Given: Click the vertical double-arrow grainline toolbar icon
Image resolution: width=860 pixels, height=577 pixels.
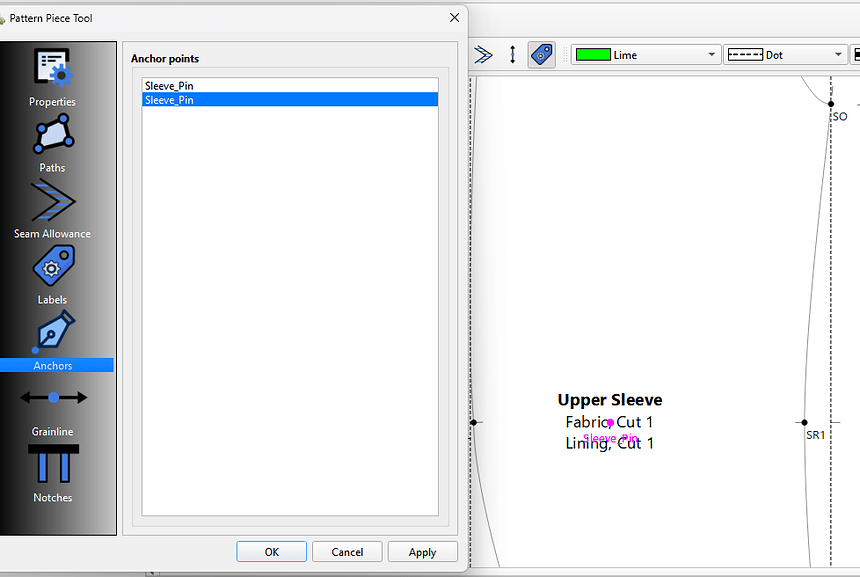Looking at the screenshot, I should (x=512, y=55).
